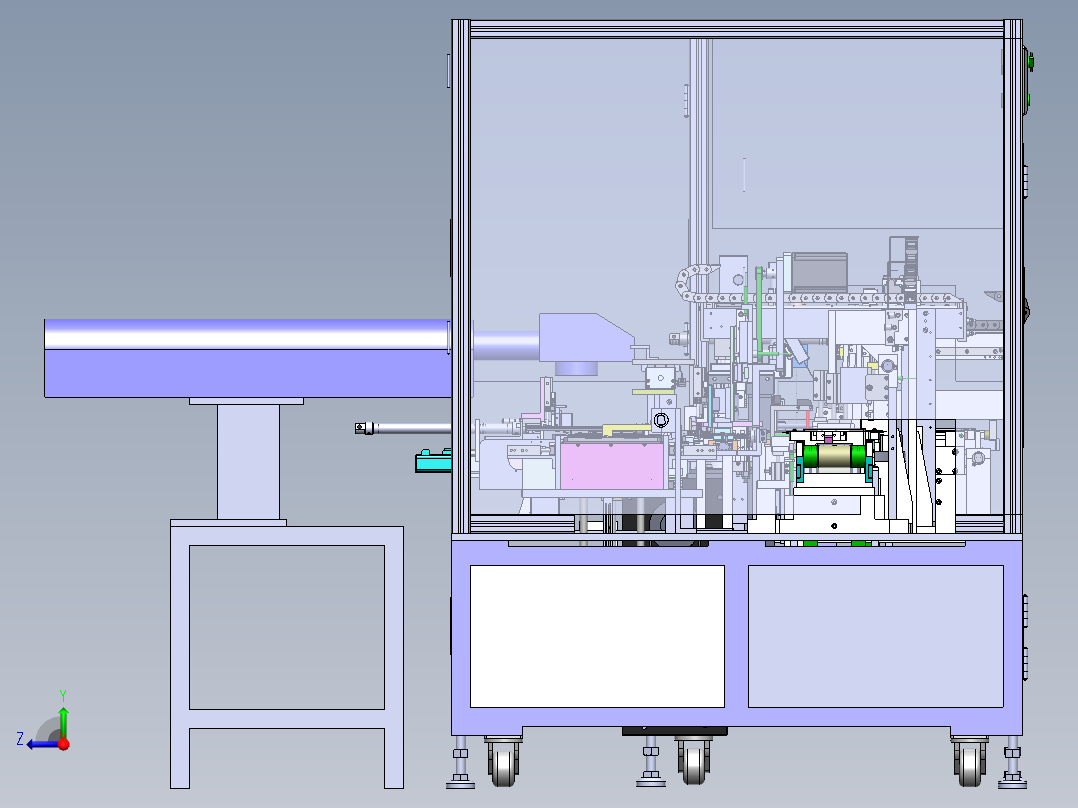Select the gray stepper motor block
Screen dimensions: 1078x808
820,271
